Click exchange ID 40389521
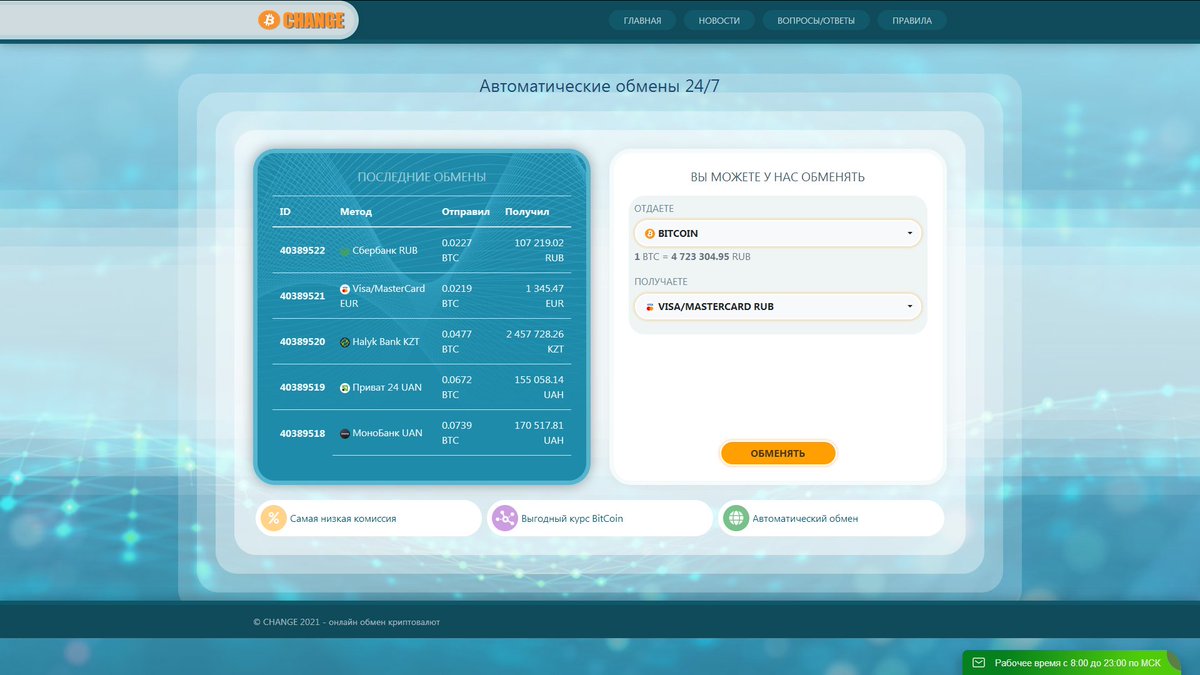Screen dimensions: 1200x675 tap(302, 296)
